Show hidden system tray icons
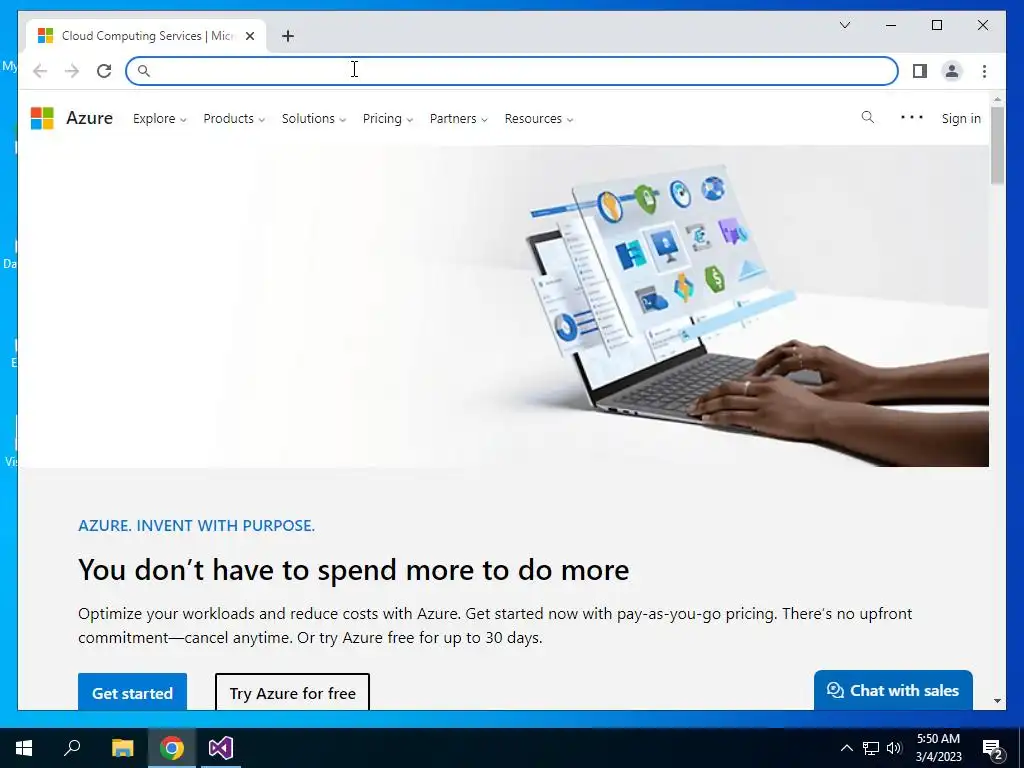1024x768 pixels. coord(846,748)
